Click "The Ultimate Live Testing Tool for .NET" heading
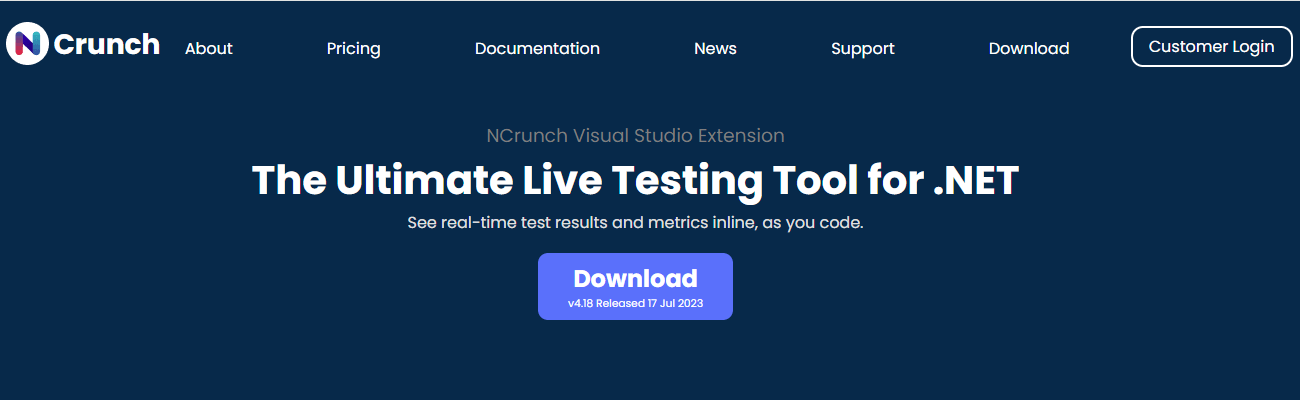This screenshot has height=400, width=1300. pyautogui.click(x=635, y=180)
